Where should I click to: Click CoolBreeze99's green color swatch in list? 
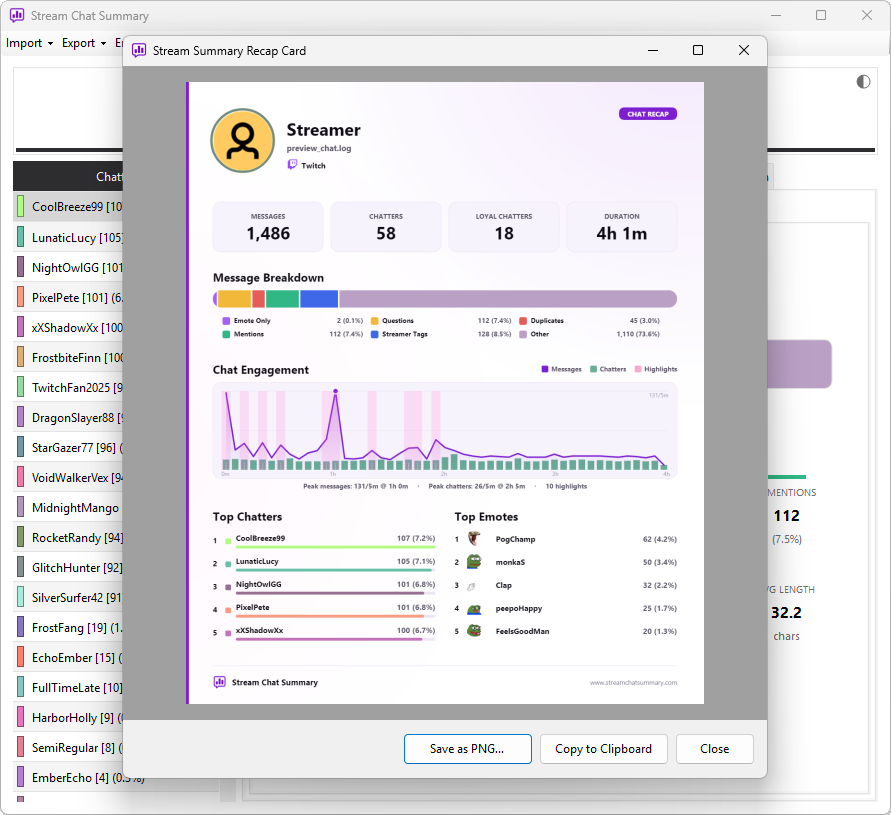(x=20, y=206)
